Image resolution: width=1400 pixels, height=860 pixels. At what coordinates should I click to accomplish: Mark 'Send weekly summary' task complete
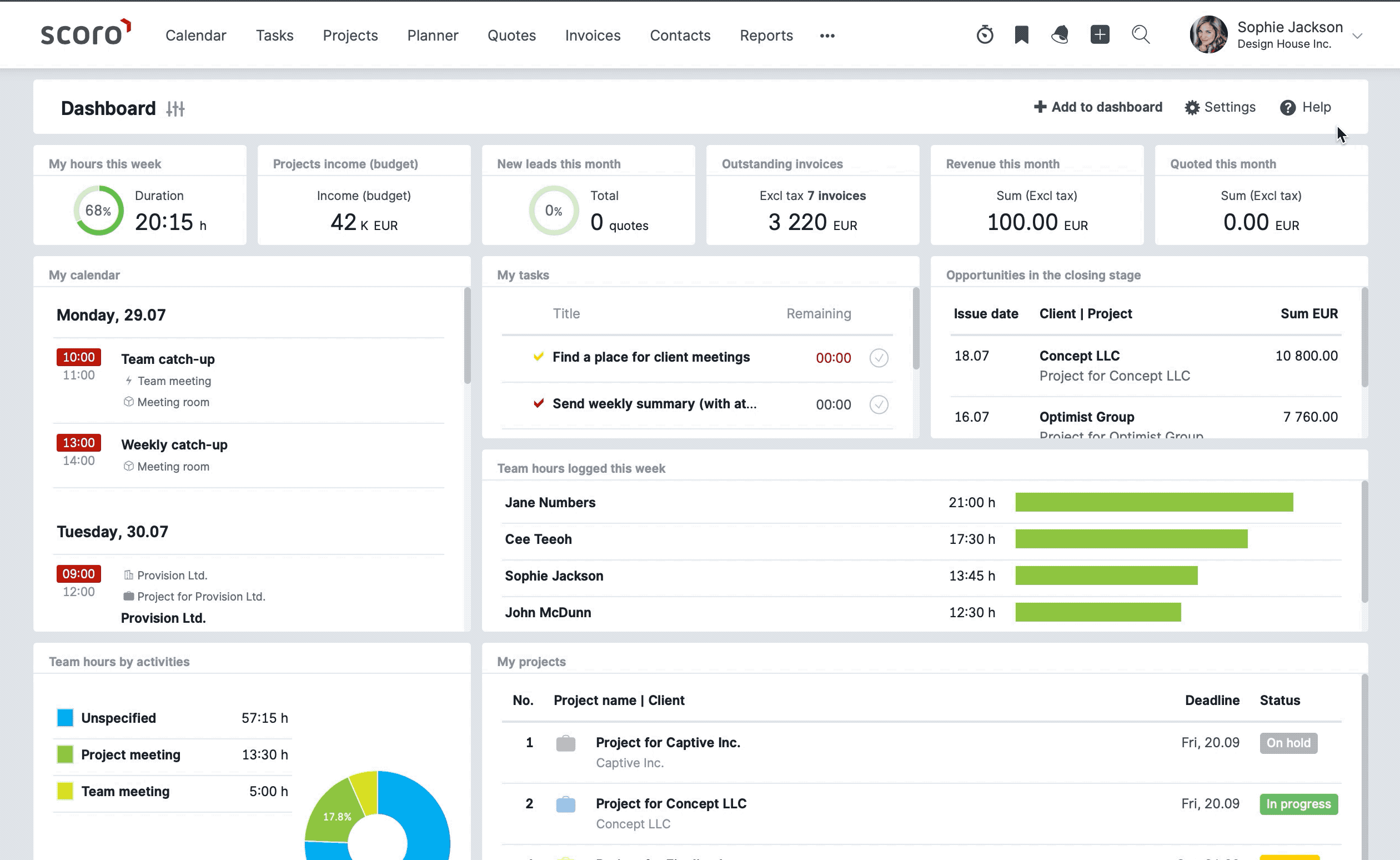[878, 404]
